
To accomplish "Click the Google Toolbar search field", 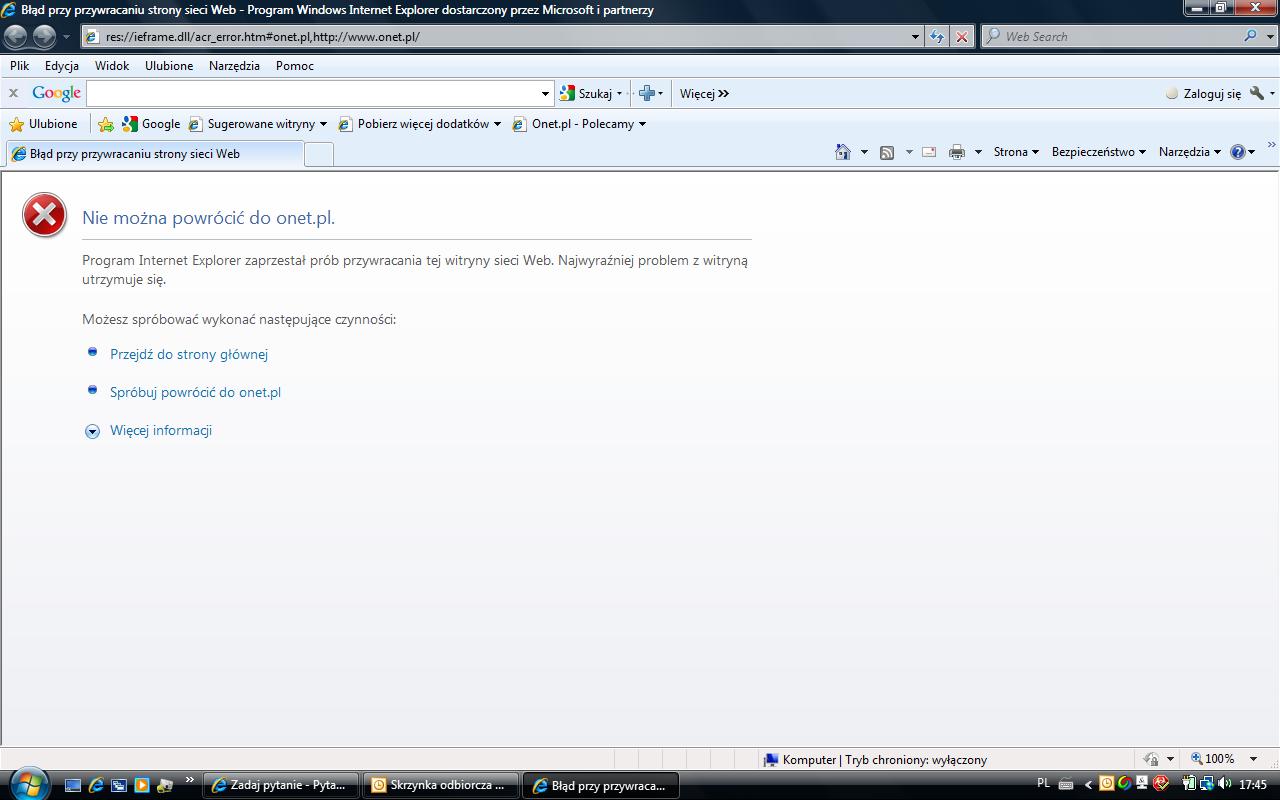I will (313, 93).
